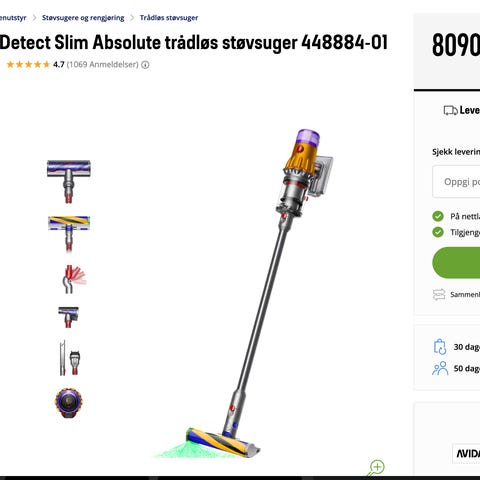Select the mini motorized tool thumbnail

69,317
